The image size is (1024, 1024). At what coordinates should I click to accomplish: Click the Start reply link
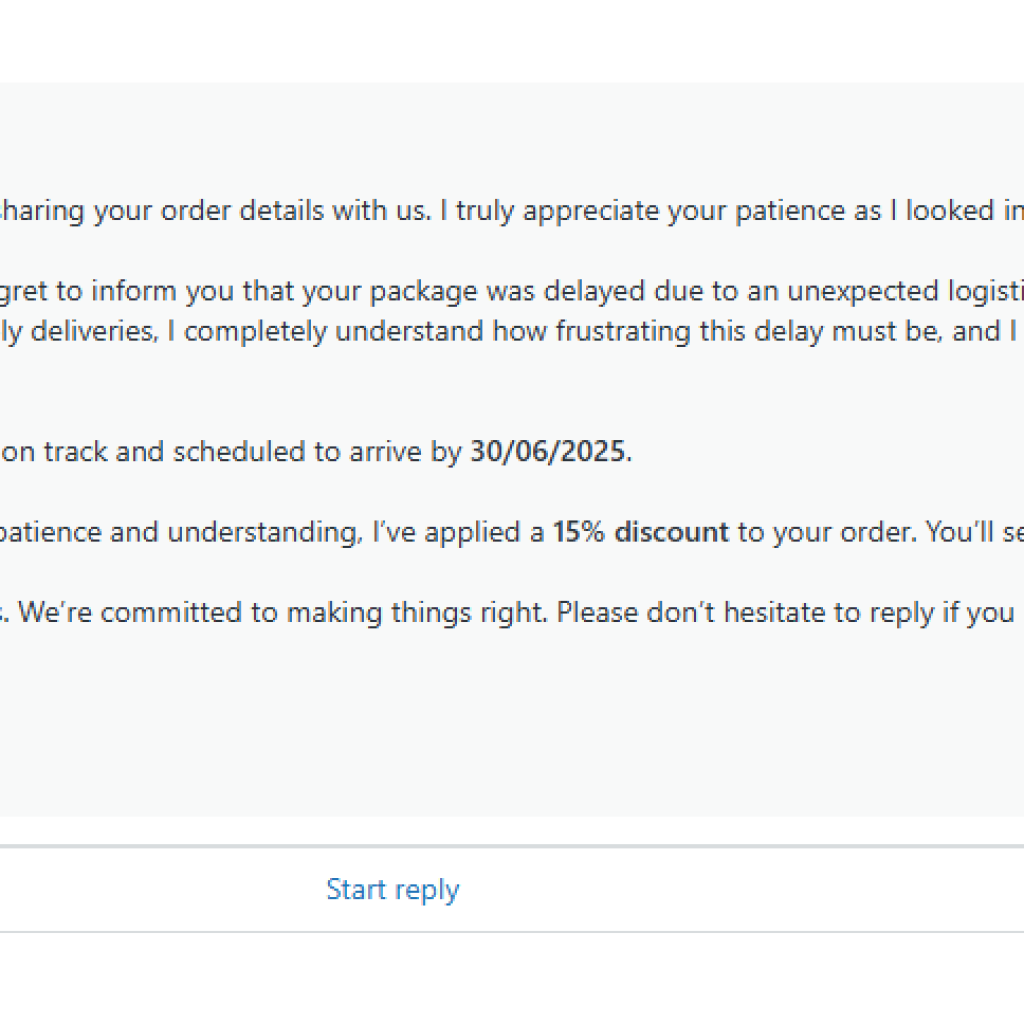click(392, 889)
